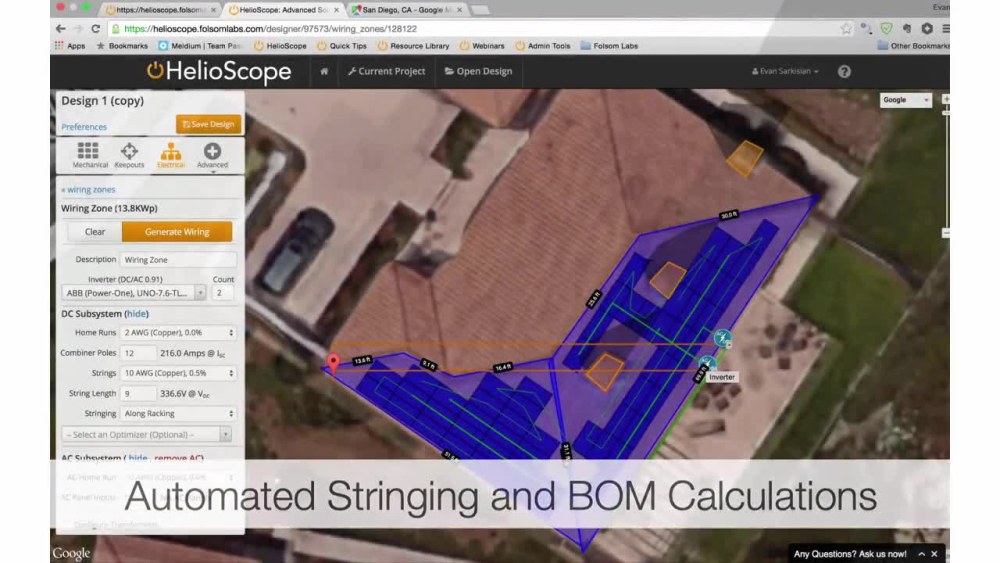Viewport: 1000px width, 563px height.
Task: Open the Stringing method dropdown
Action: [x=178, y=413]
